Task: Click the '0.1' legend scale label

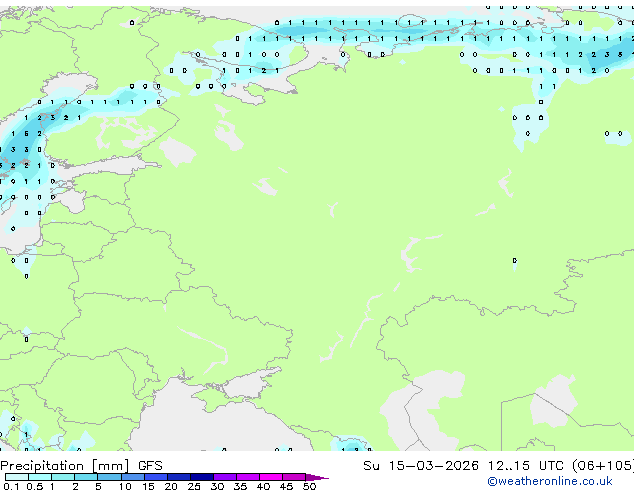Action: tap(11, 486)
